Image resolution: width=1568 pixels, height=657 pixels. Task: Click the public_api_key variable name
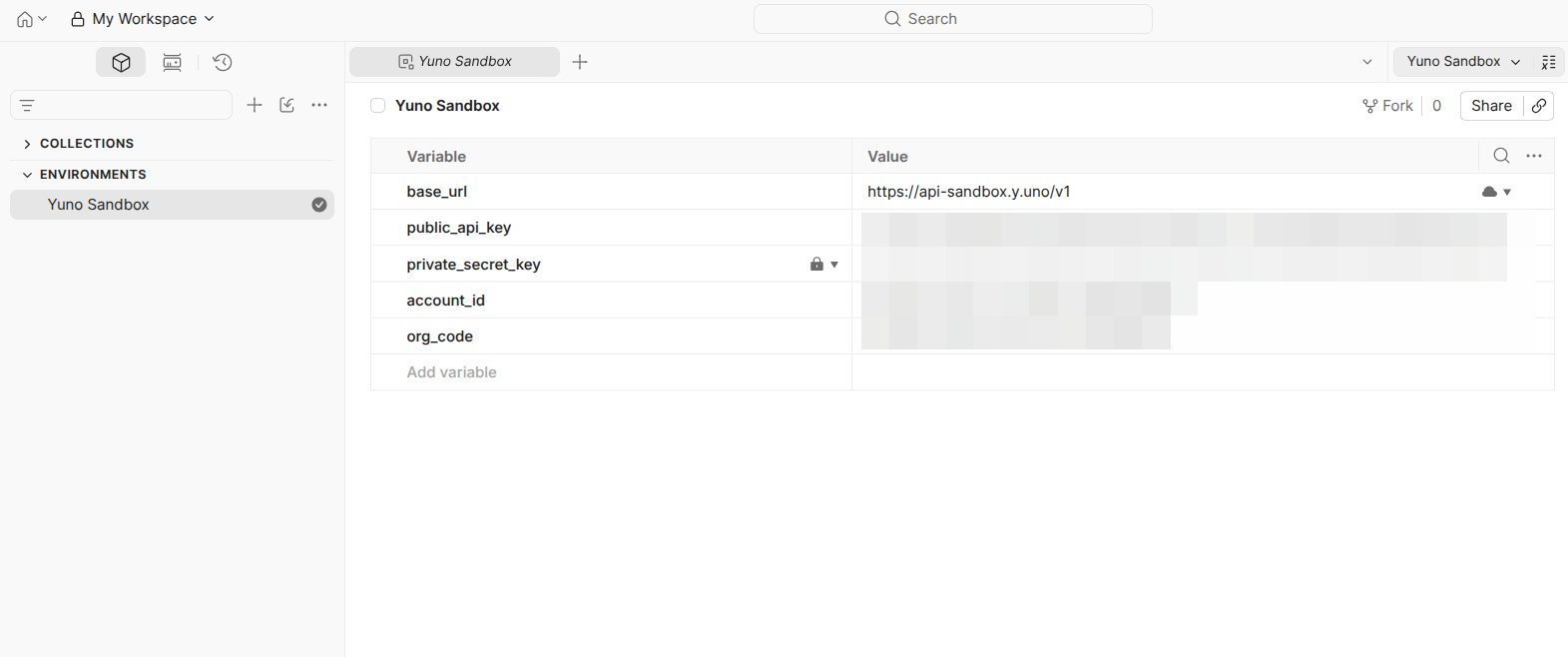459,228
